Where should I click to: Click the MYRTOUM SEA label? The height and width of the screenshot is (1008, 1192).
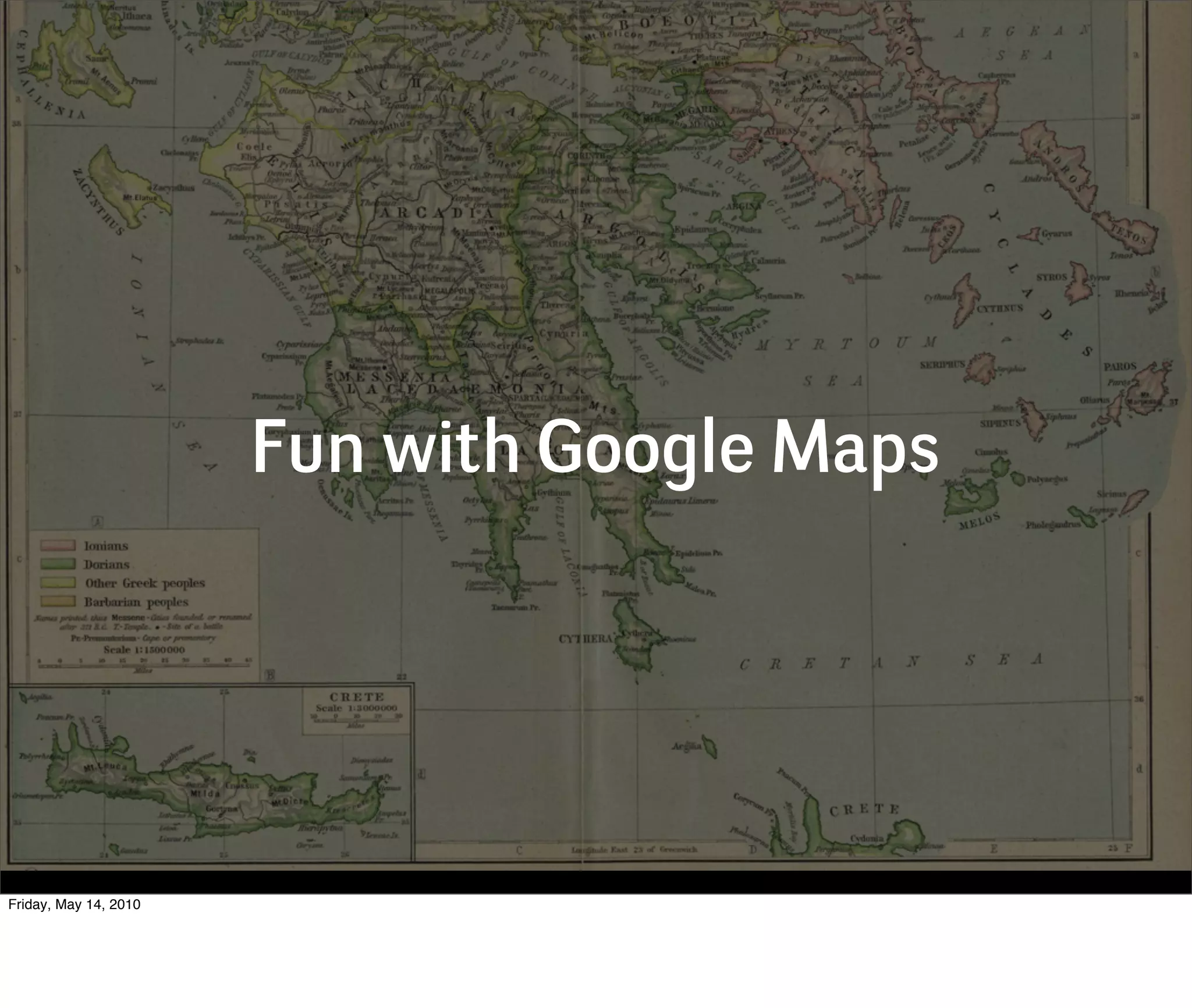pyautogui.click(x=847, y=343)
